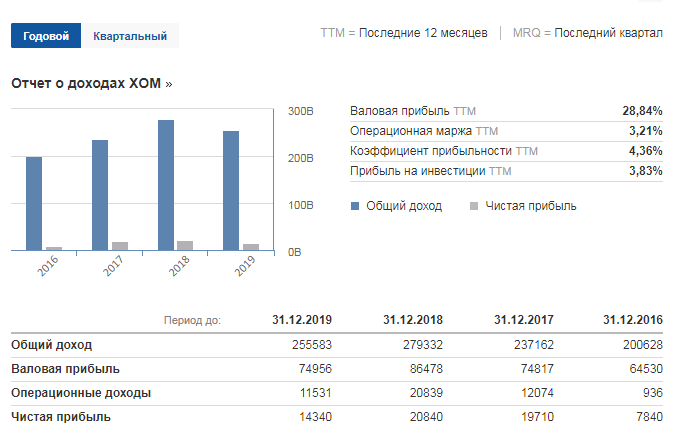674x434 pixels.
Task: Click the 936 operating income cell
Action: pyautogui.click(x=653, y=393)
